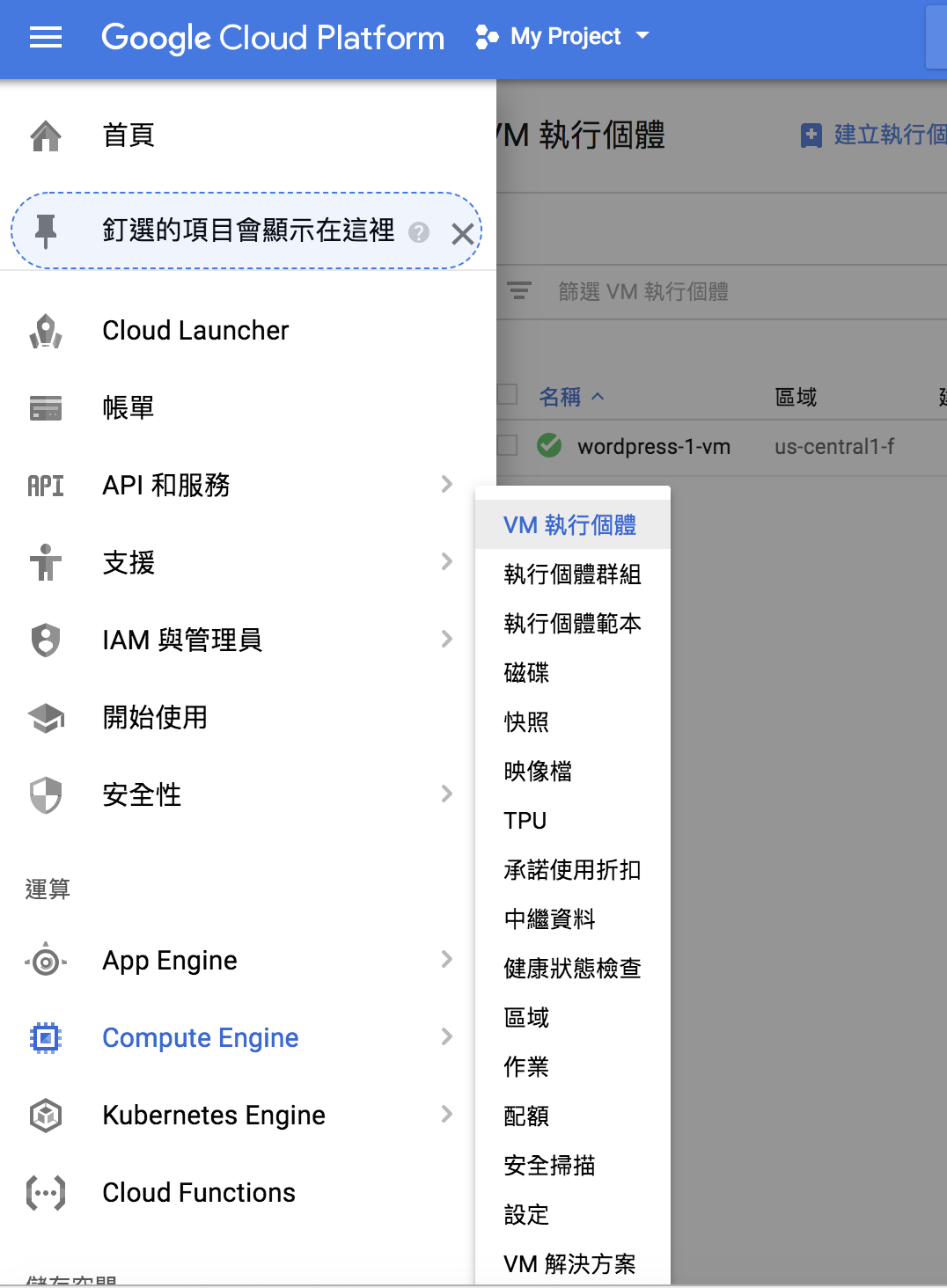947x1288 pixels.
Task: Tick the select-all checkbox beside 名稱 header
Action: tap(507, 393)
